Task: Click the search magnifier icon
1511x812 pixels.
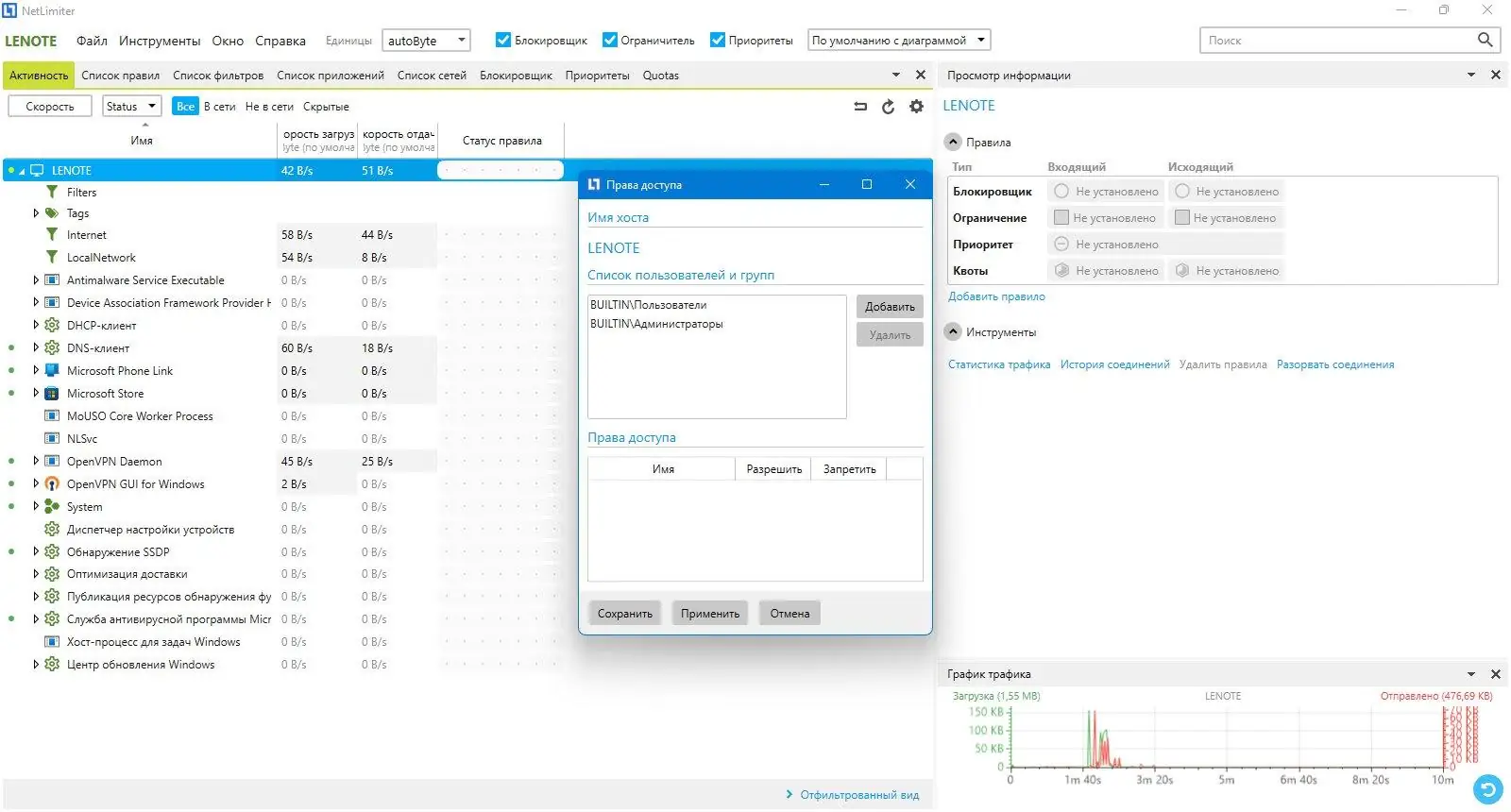Action: click(x=1485, y=40)
